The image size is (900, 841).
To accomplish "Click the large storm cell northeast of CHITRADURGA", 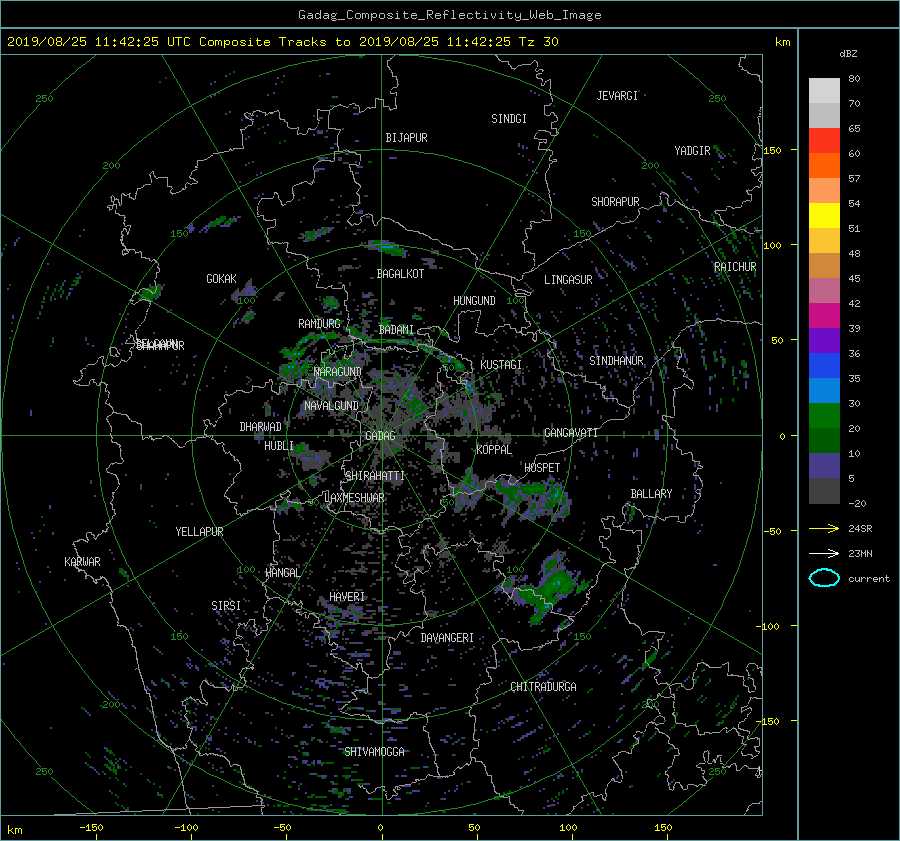I will (546, 588).
